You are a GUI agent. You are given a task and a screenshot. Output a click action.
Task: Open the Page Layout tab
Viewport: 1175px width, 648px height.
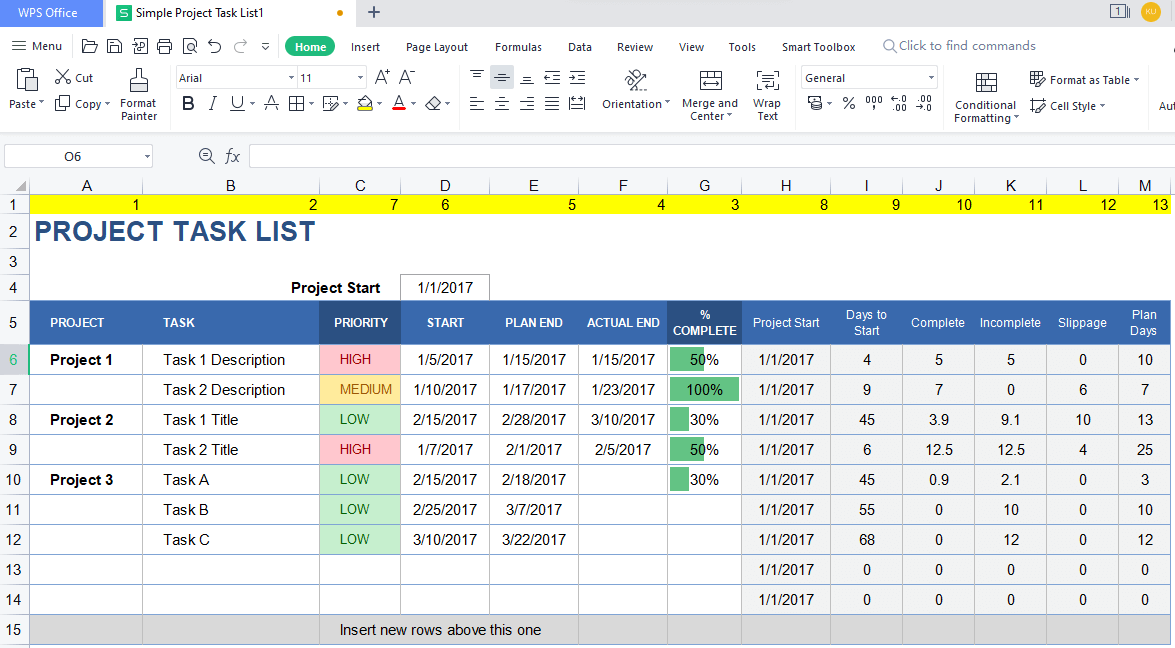(437, 47)
